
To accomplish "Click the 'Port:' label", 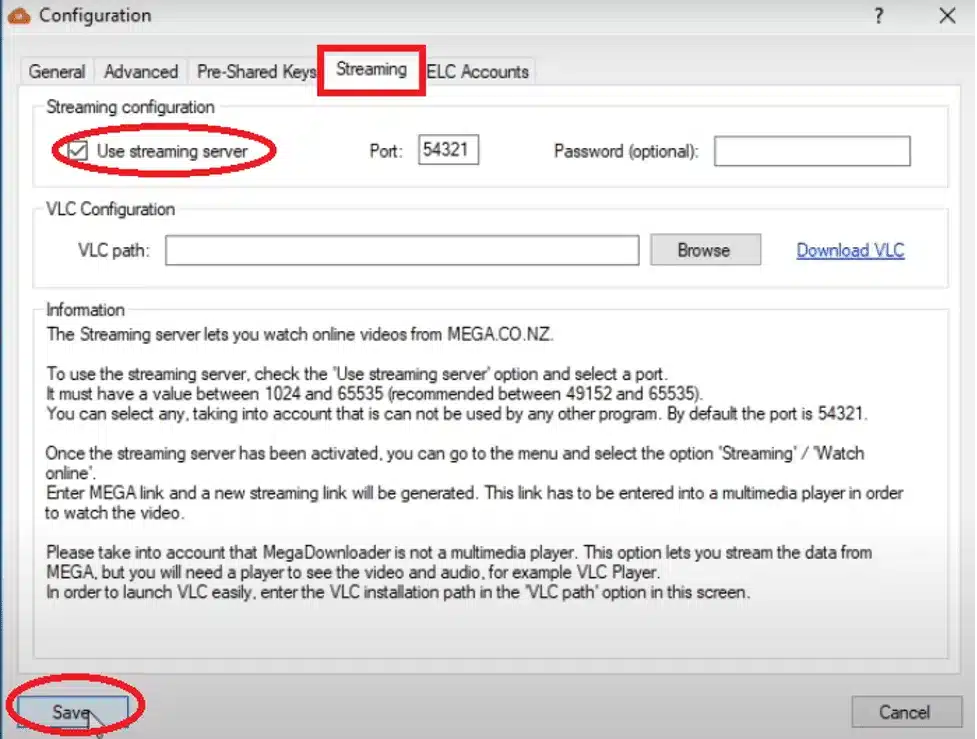I will 386,151.
